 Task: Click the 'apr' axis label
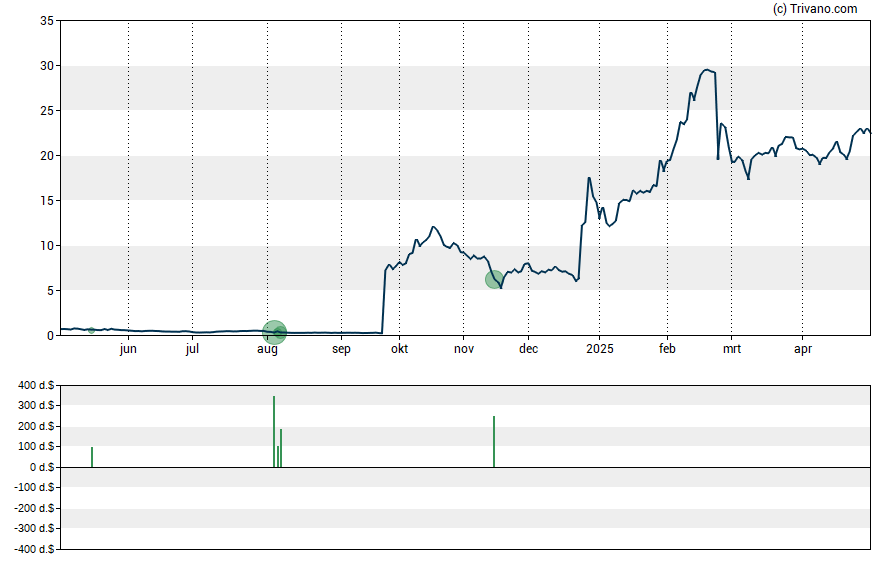click(x=802, y=349)
